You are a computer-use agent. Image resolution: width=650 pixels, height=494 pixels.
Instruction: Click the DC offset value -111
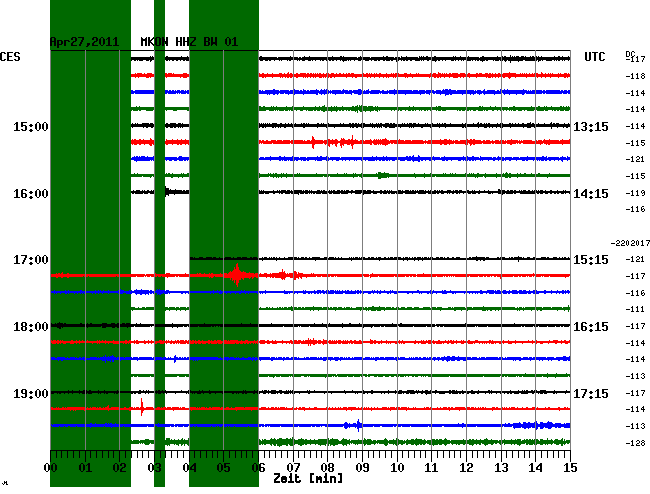pos(635,309)
